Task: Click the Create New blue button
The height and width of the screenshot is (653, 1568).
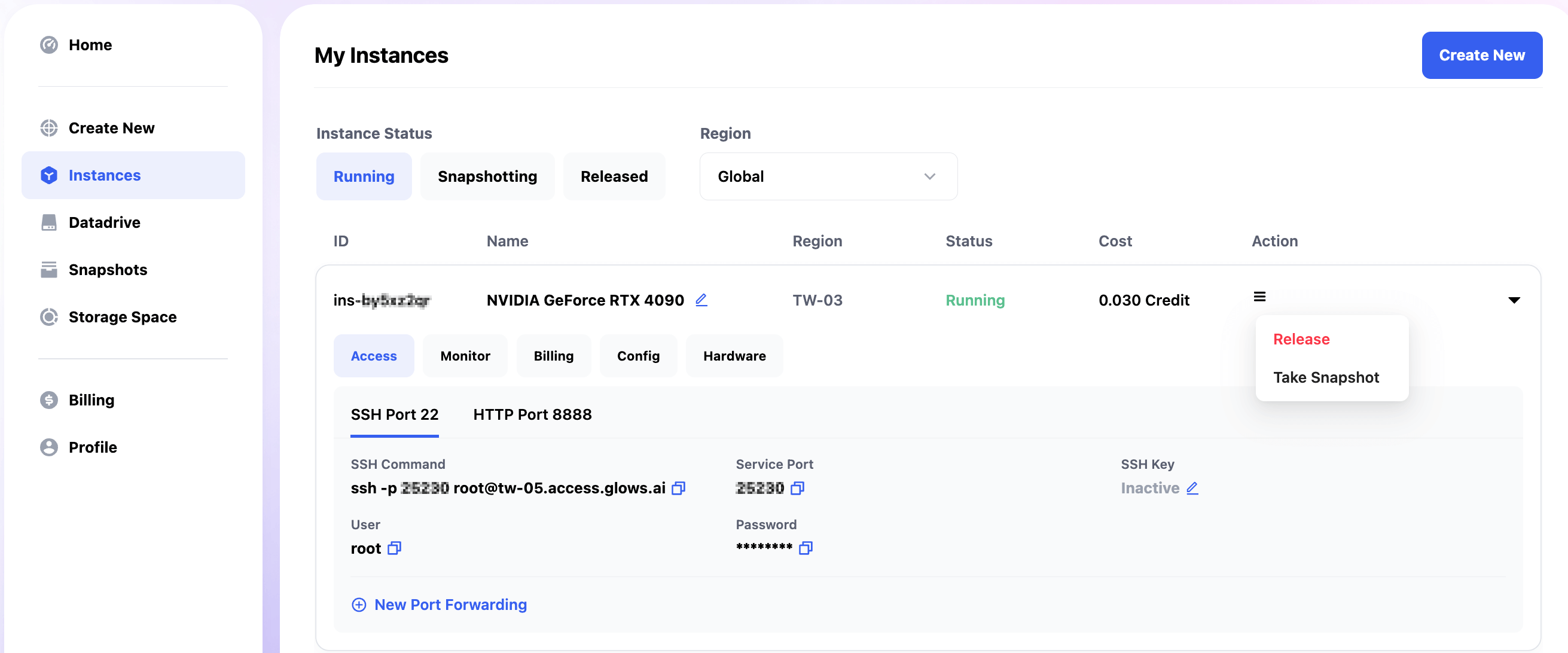Action: (1481, 56)
